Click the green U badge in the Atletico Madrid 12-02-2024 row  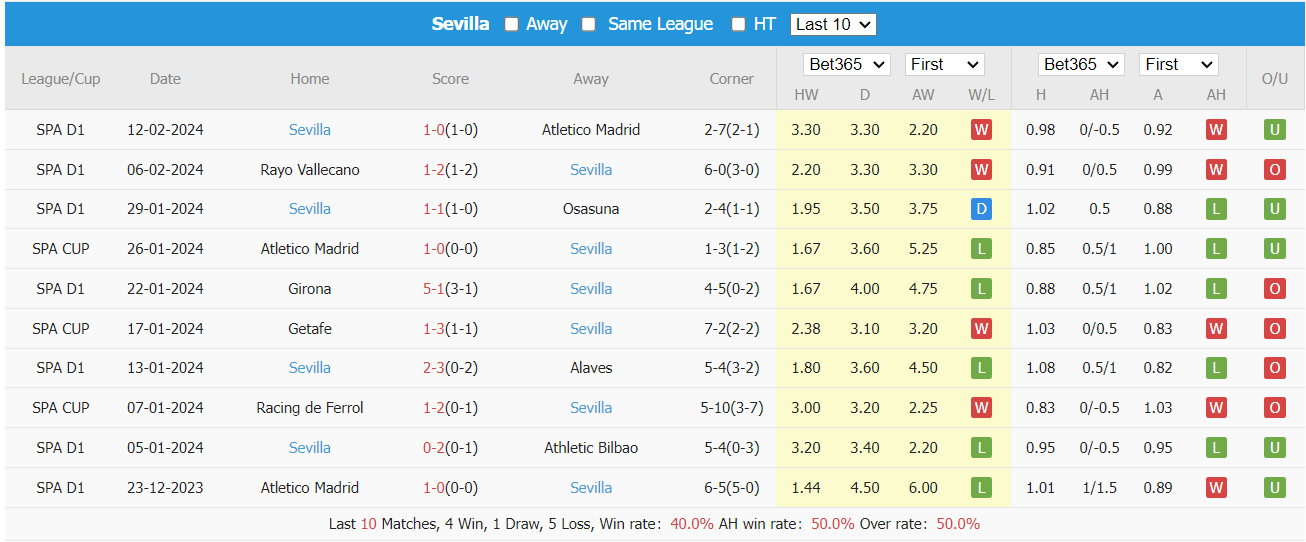point(1274,130)
